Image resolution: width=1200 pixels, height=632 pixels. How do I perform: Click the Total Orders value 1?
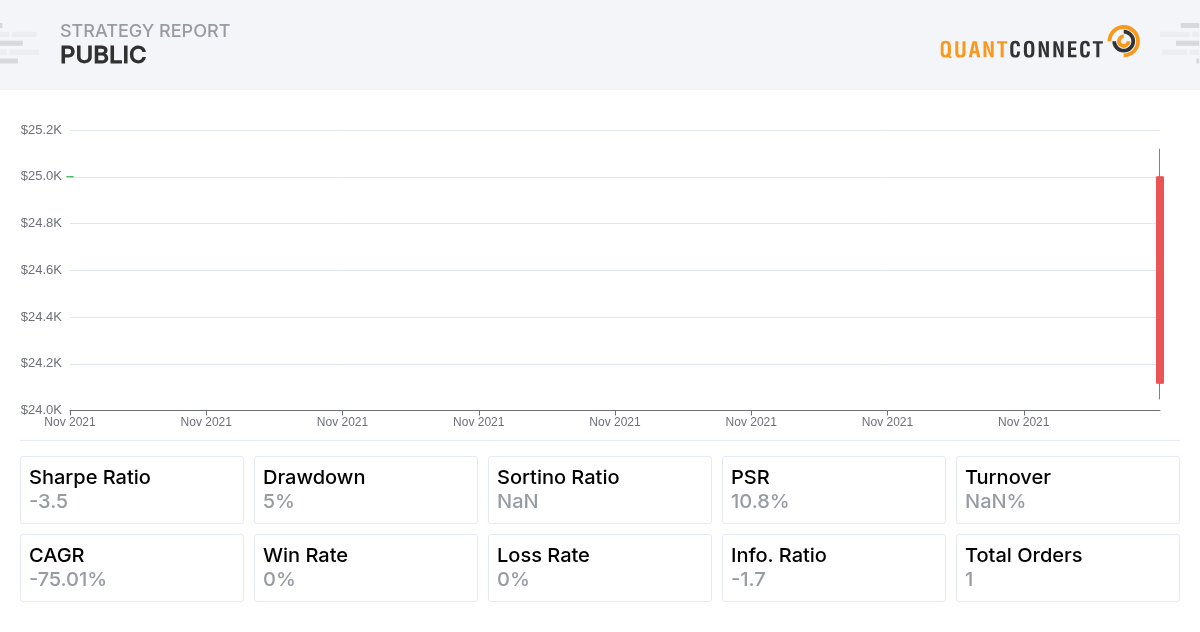[x=969, y=580]
